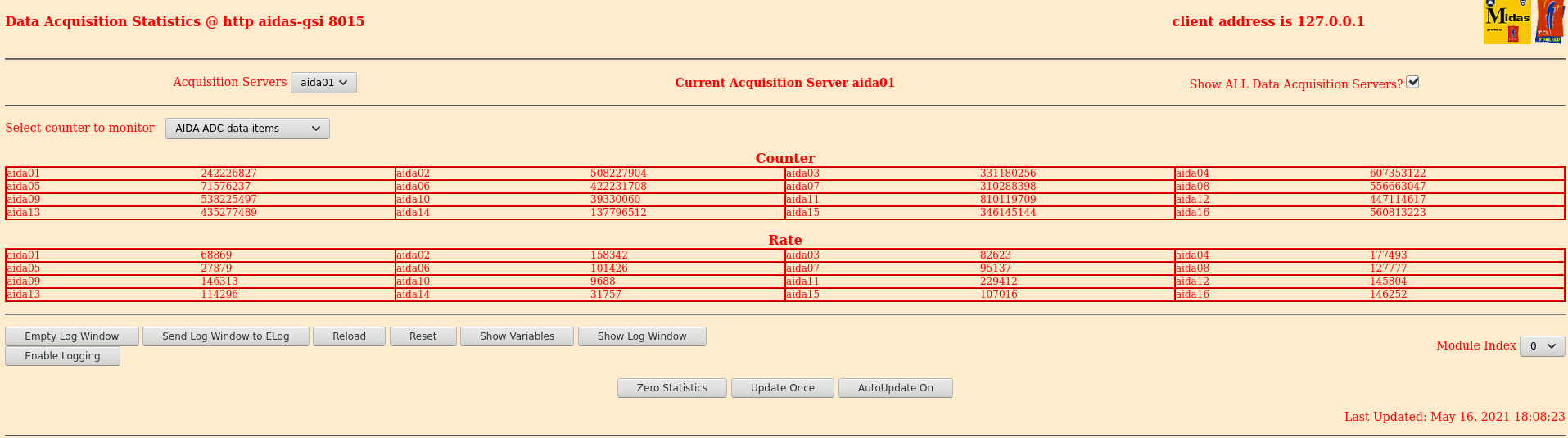Select counter value 560813223 for aida16
Image resolution: width=1568 pixels, height=438 pixels.
[x=1398, y=213]
